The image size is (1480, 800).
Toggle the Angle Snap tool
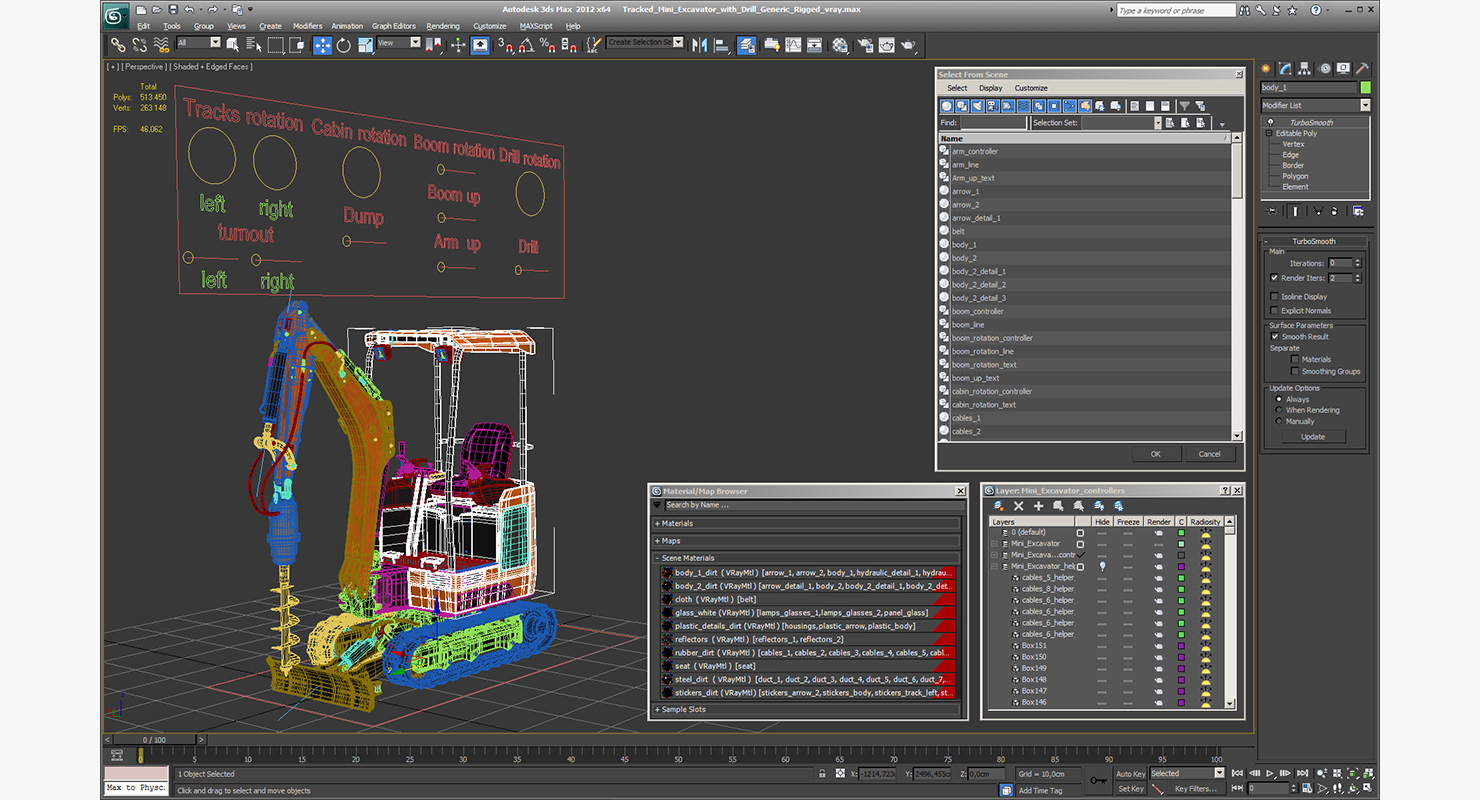click(x=527, y=45)
